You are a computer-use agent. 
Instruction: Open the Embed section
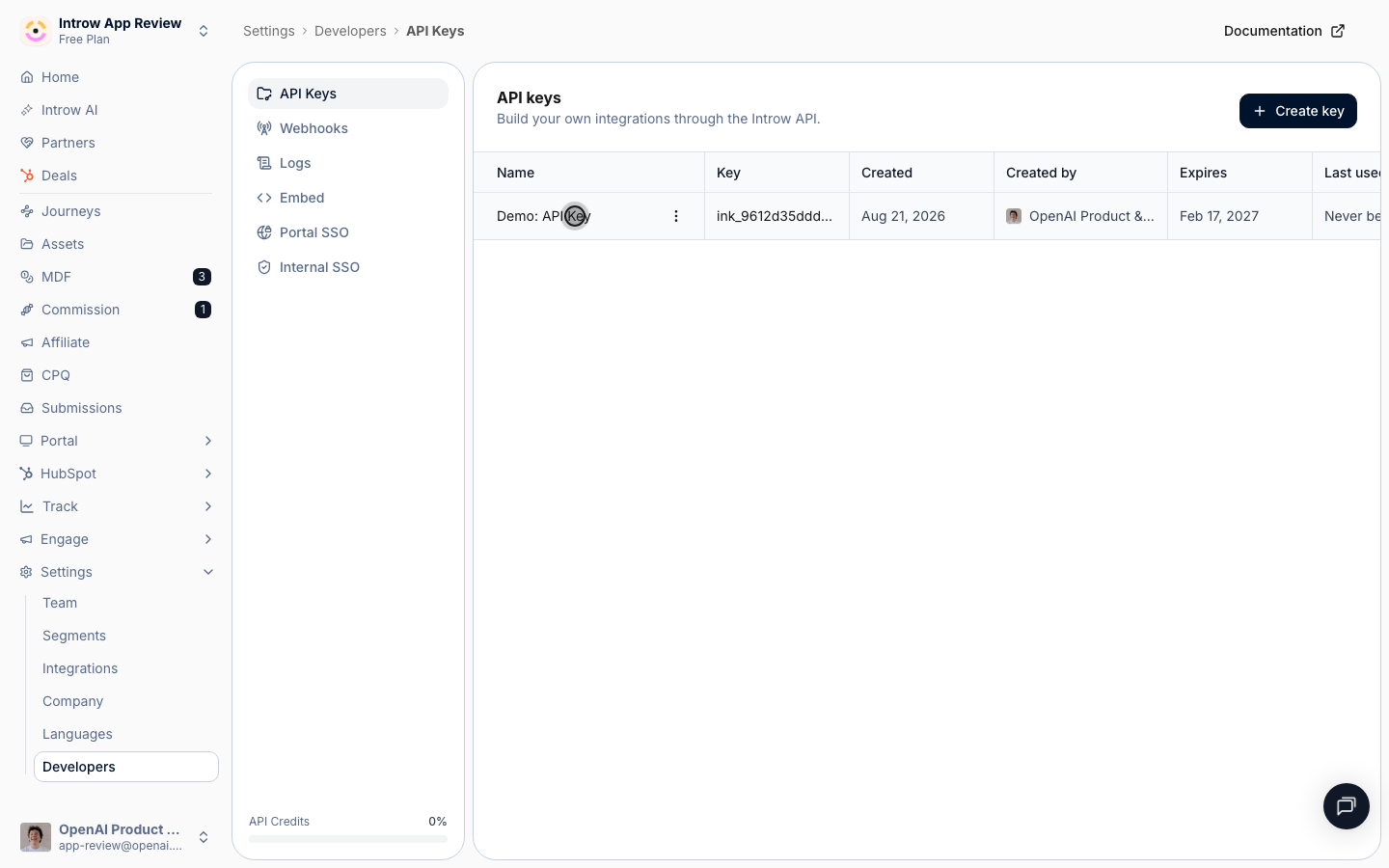(x=348, y=198)
